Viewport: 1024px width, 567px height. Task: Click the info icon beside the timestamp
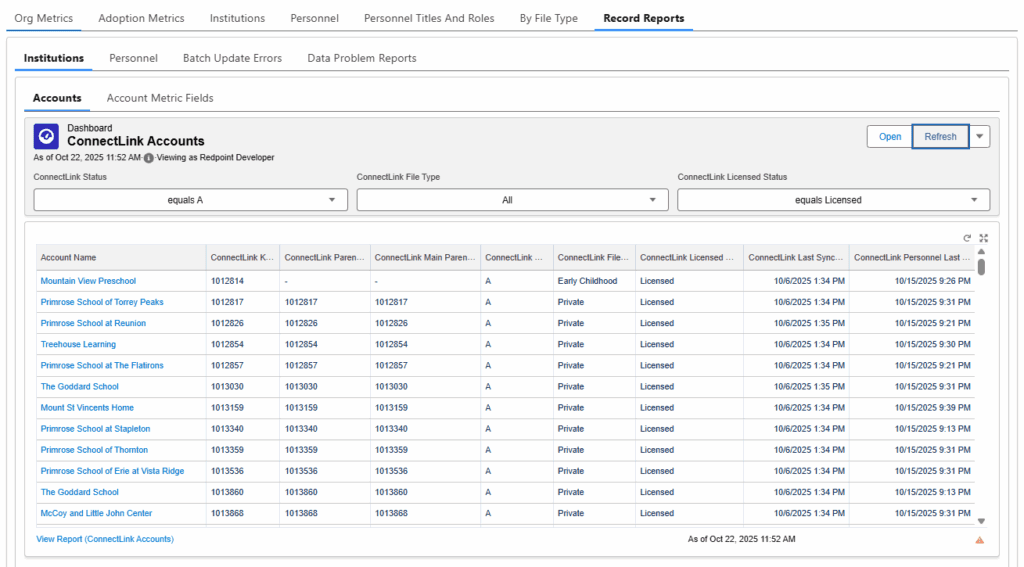tap(149, 158)
